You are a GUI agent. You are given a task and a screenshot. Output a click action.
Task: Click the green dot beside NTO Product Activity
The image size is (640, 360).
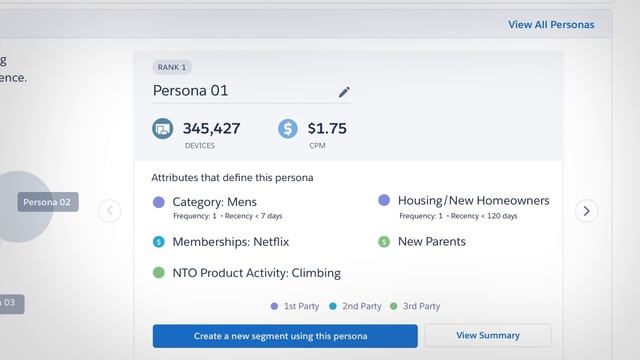coord(159,273)
